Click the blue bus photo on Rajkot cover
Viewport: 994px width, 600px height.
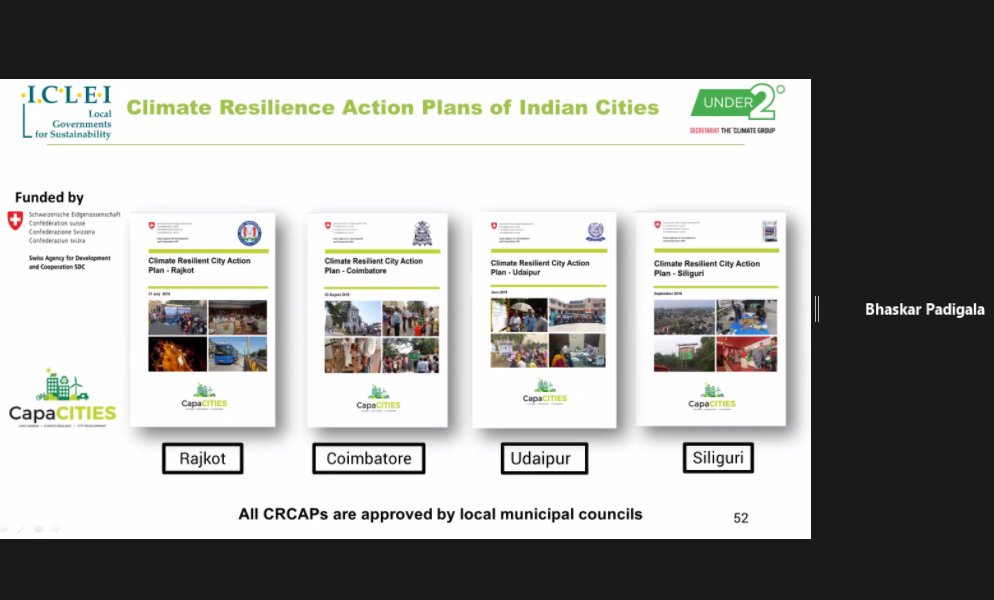[x=238, y=354]
